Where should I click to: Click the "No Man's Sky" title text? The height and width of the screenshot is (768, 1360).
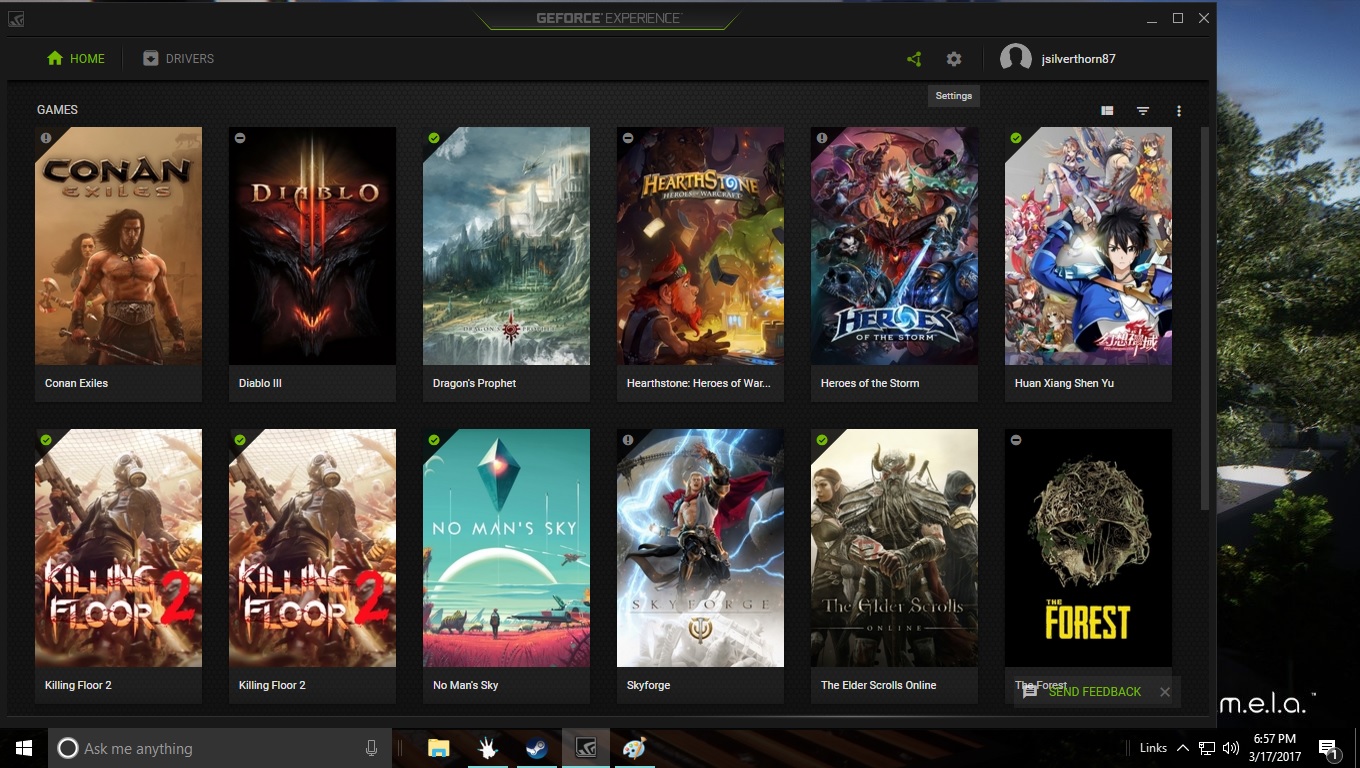[465, 685]
